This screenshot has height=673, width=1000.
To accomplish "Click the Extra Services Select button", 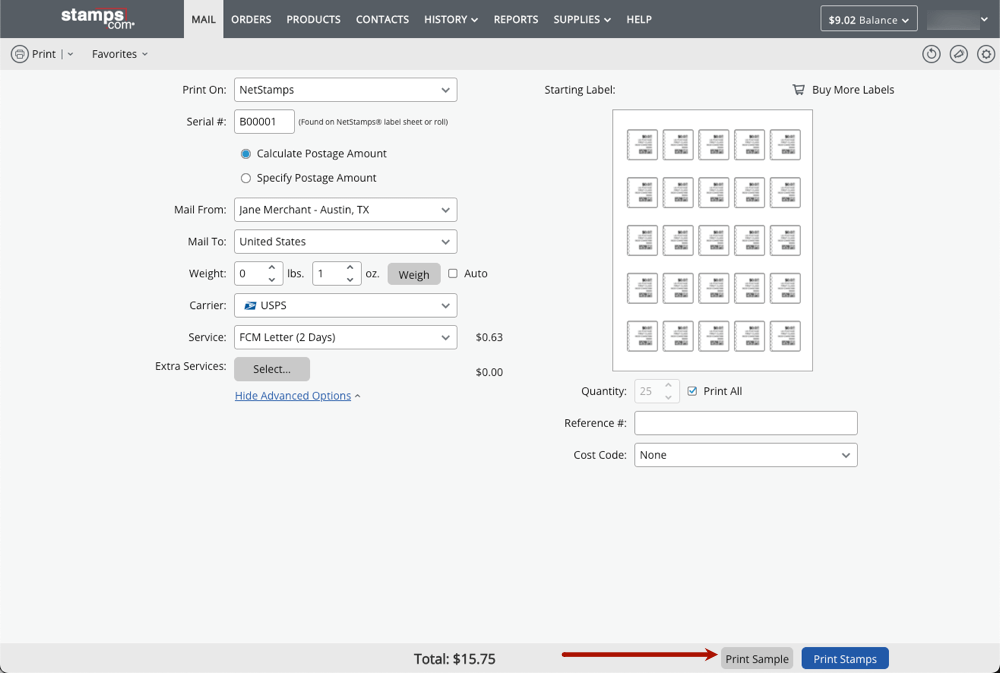I will coord(272,369).
